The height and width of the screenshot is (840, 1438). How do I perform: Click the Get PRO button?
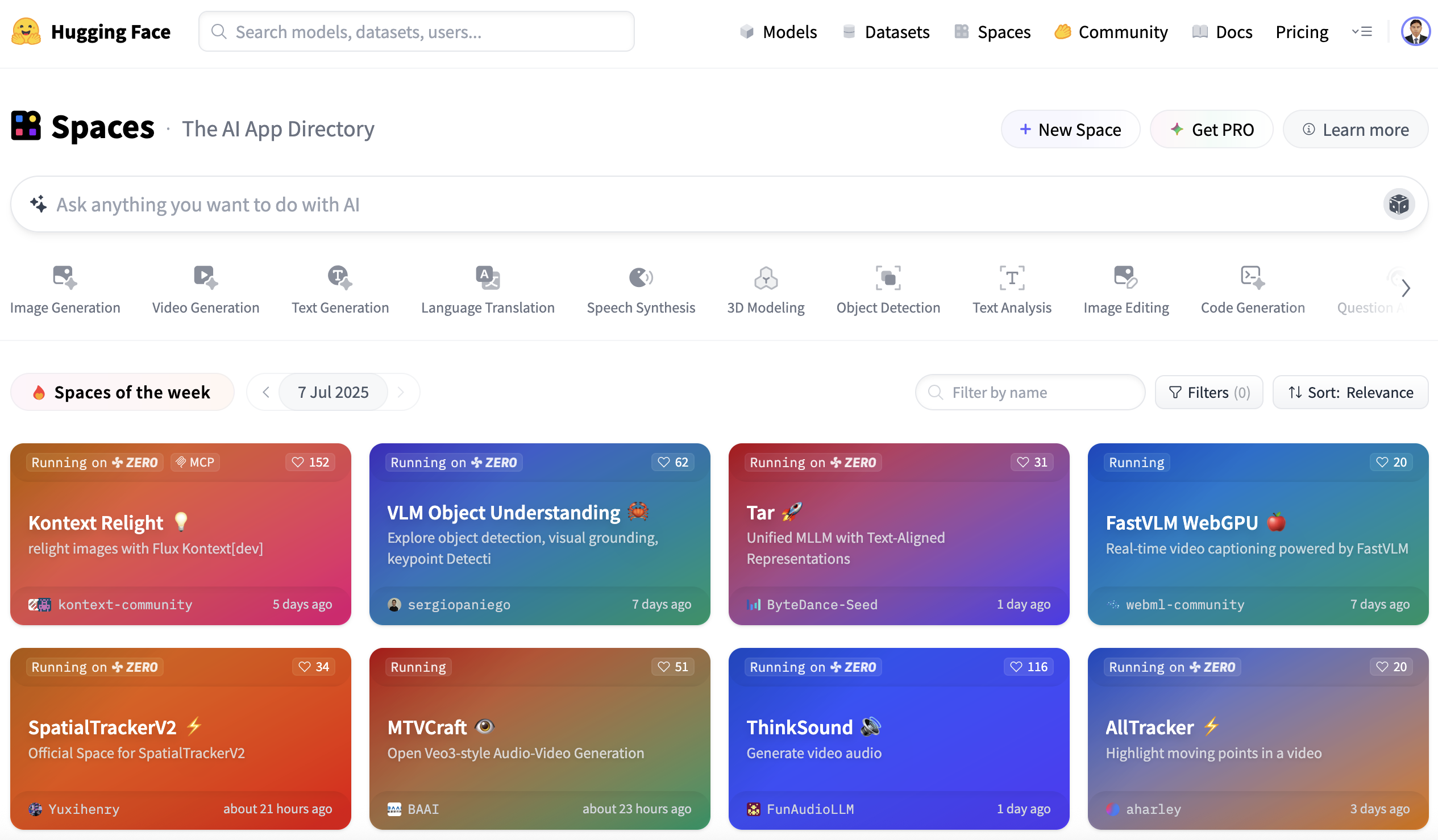1211,130
